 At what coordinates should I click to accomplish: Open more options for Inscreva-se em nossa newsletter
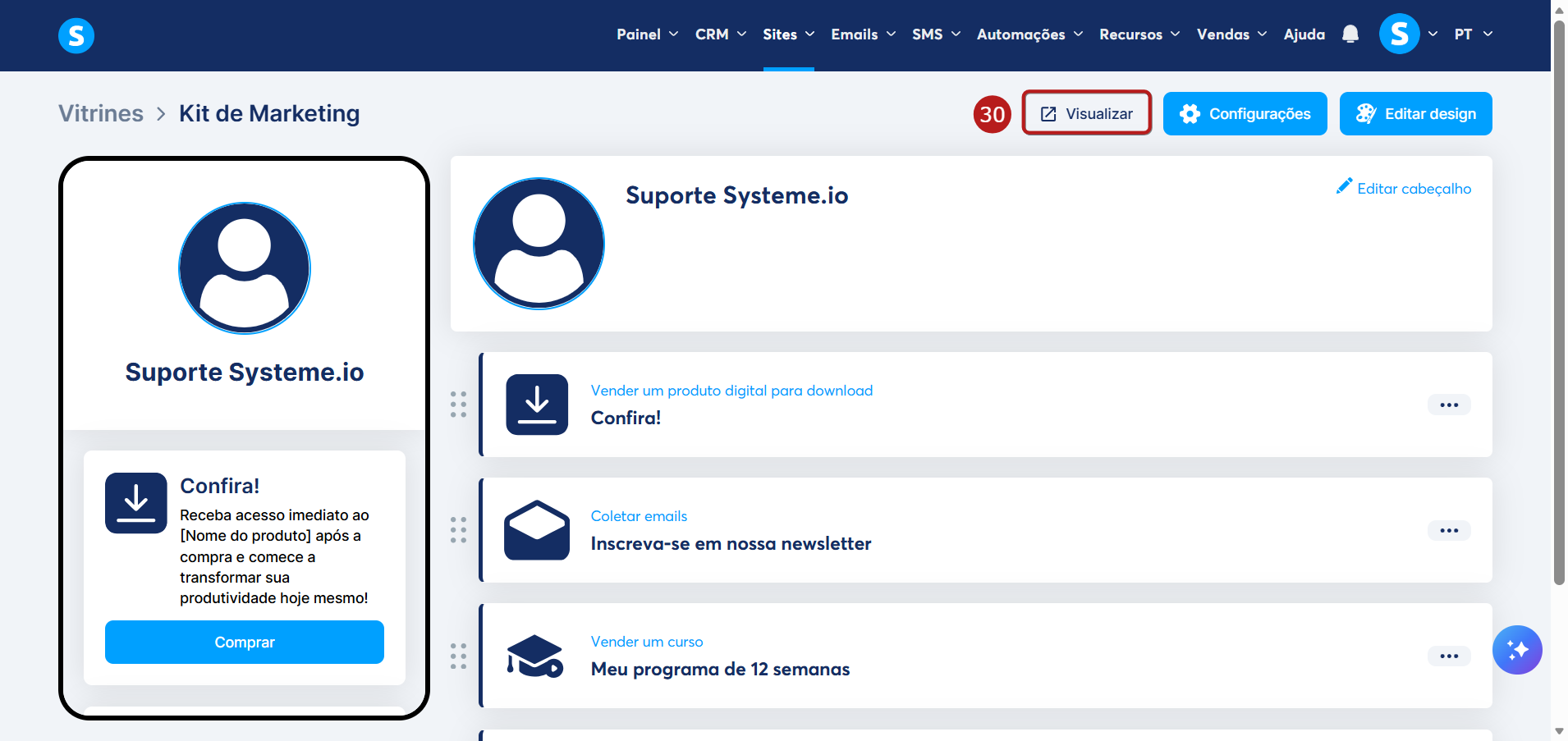[1449, 530]
